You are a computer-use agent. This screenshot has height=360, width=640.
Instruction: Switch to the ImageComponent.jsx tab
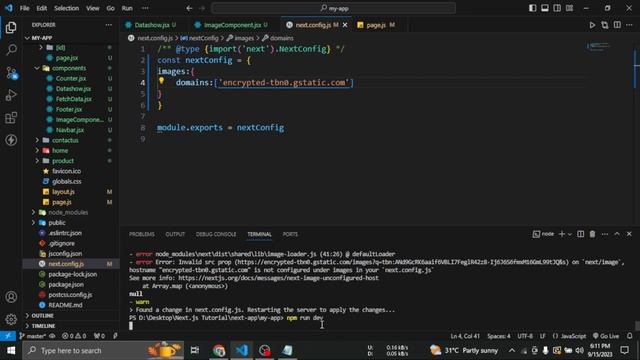point(232,25)
